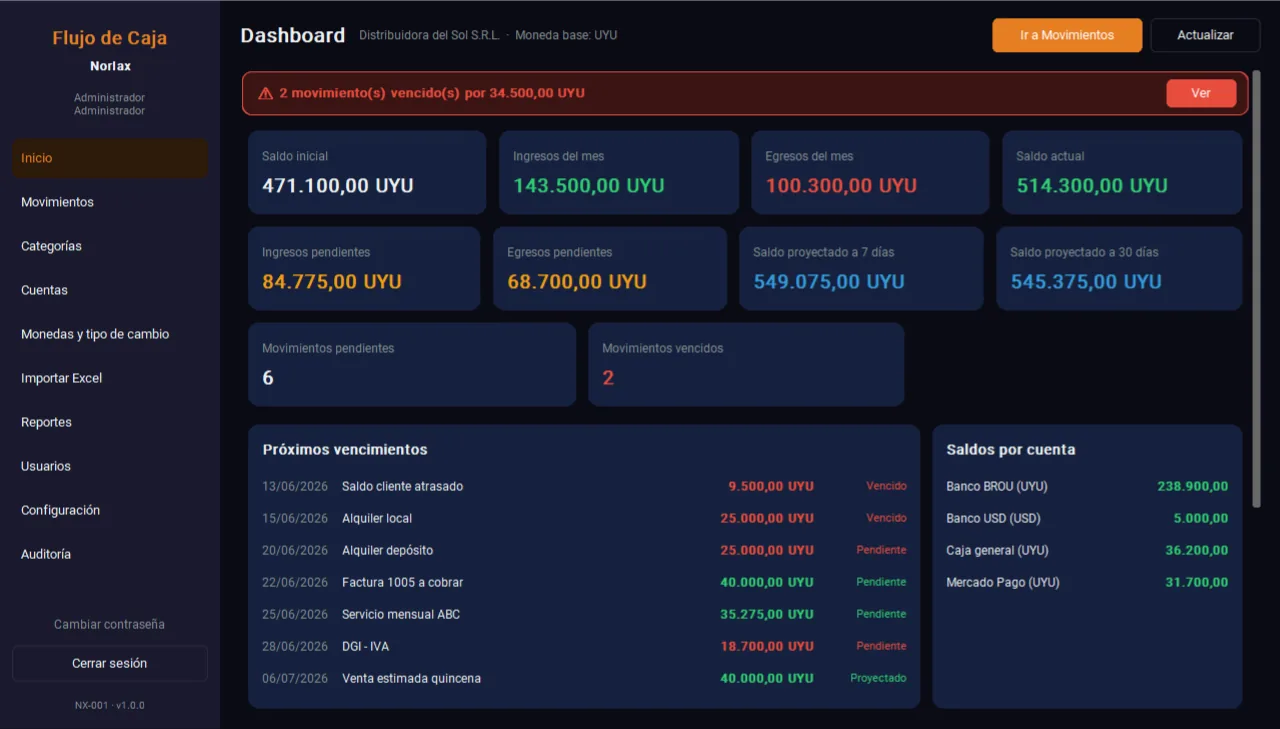Select Cuentas in the sidebar
Image resolution: width=1280 pixels, height=729 pixels.
point(110,290)
